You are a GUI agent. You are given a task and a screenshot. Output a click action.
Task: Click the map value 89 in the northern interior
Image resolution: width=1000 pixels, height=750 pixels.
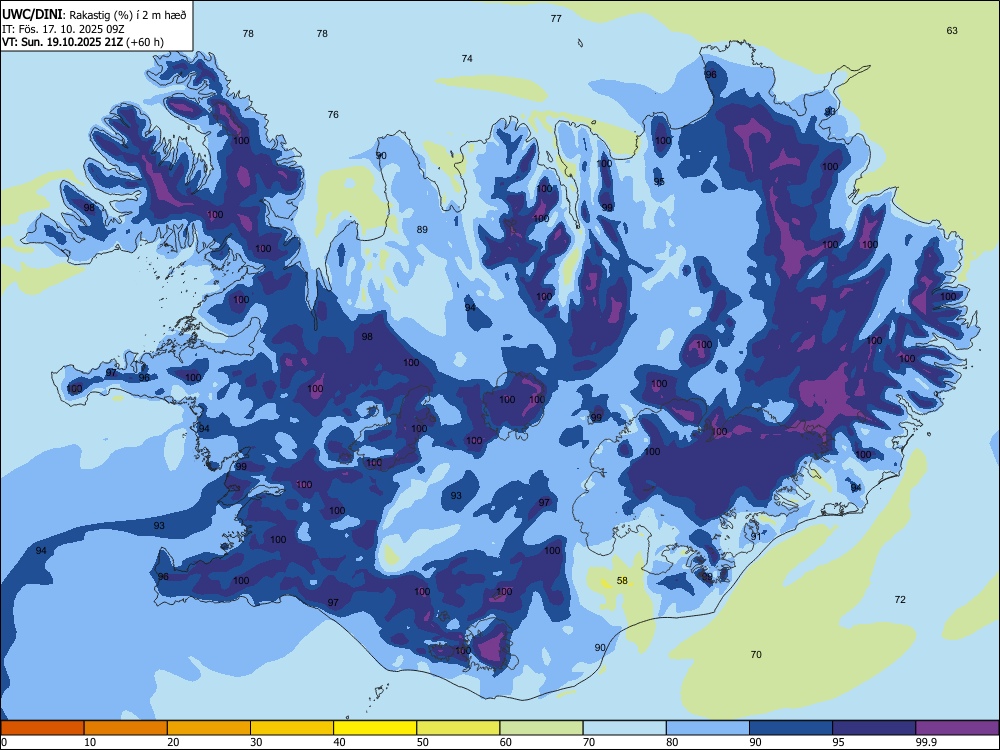(x=422, y=230)
